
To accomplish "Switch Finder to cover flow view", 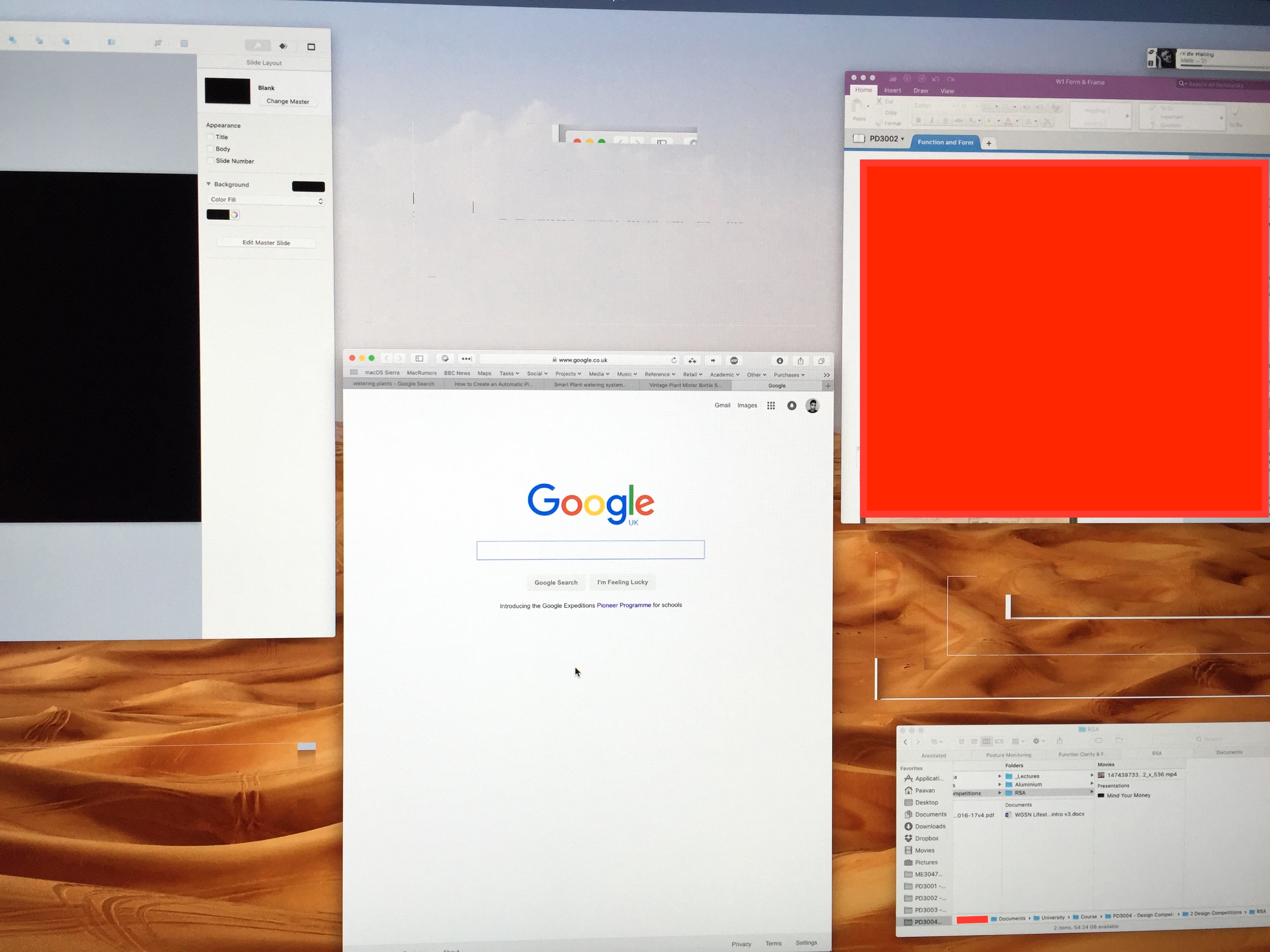I will [x=999, y=741].
